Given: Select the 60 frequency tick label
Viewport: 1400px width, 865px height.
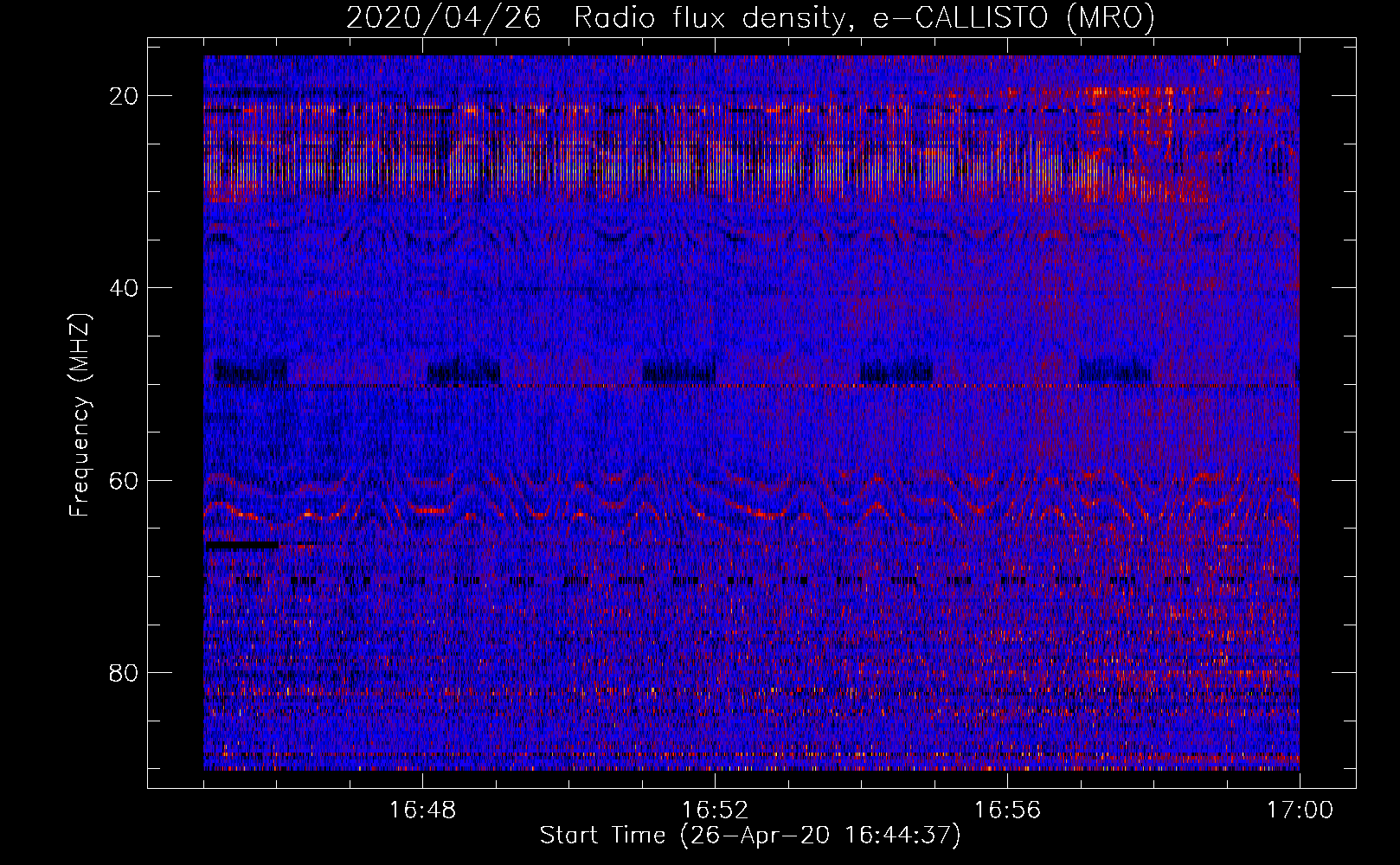Looking at the screenshot, I should pyautogui.click(x=124, y=480).
